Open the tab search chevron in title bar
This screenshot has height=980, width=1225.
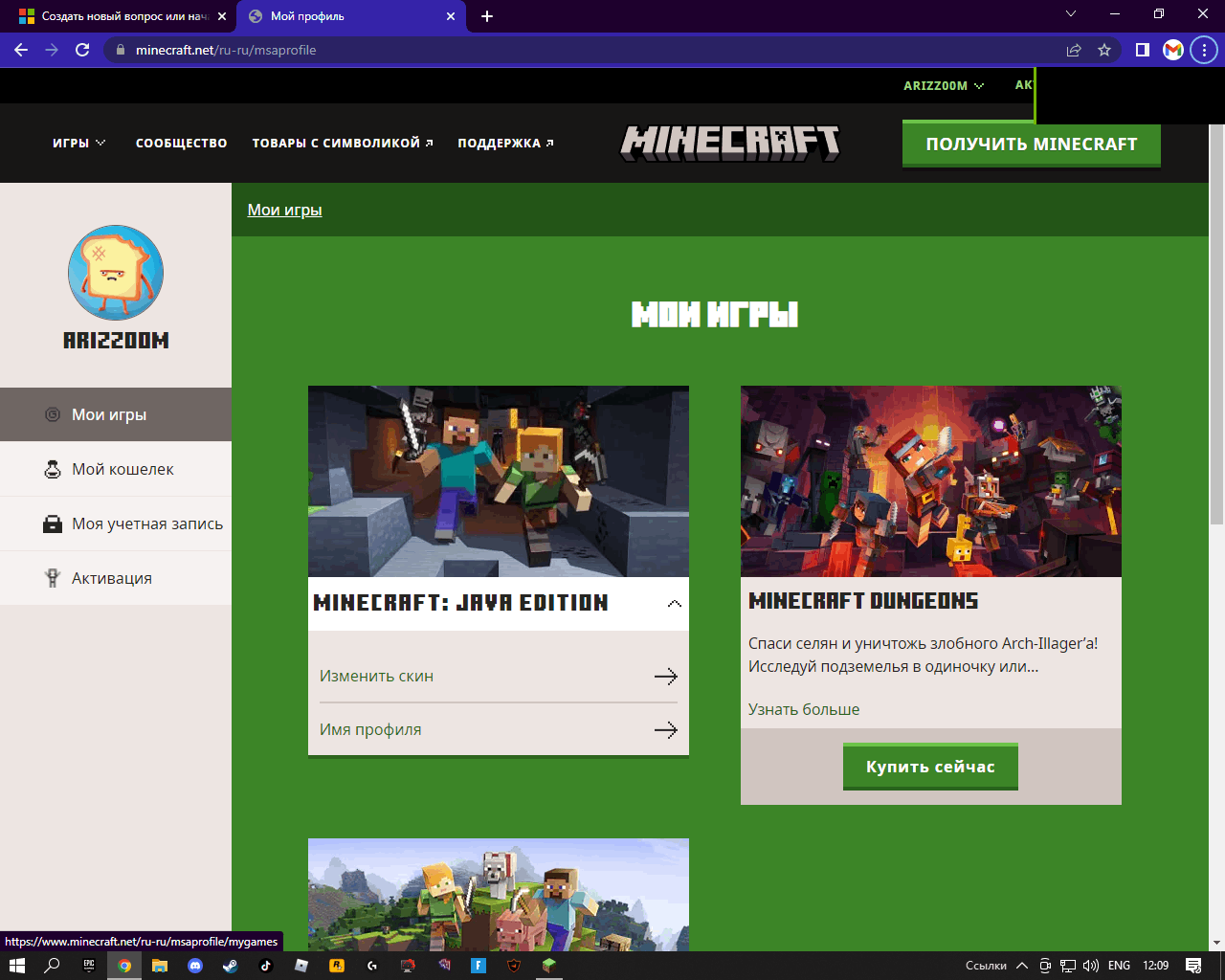pyautogui.click(x=1071, y=14)
